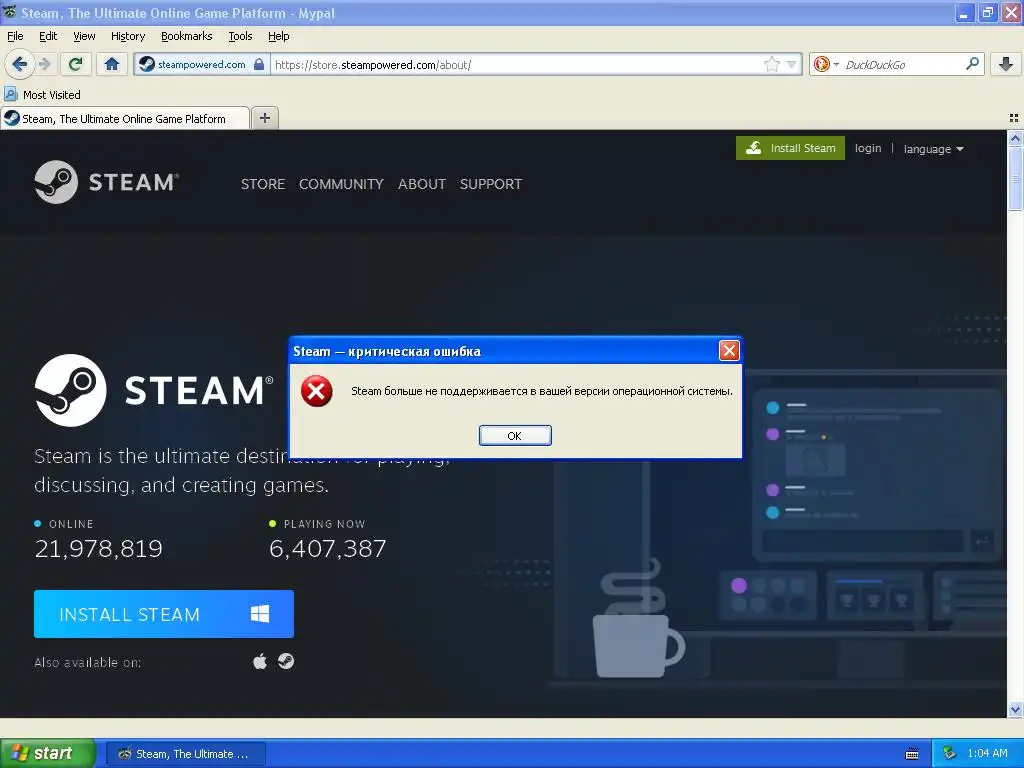Open a new tab with the plus button
The height and width of the screenshot is (768, 1024).
(x=264, y=118)
